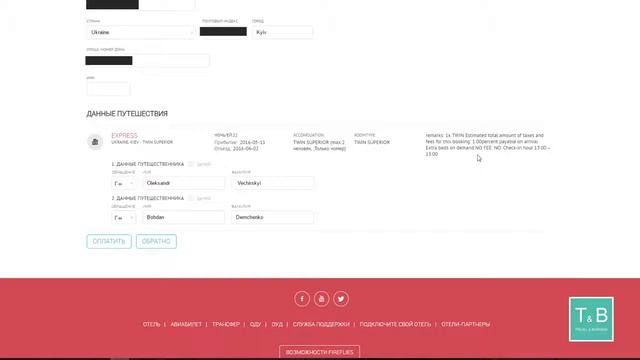Image resolution: width=640 pixels, height=360 pixels.
Task: Click the Bohdan first name field
Action: pos(184,218)
